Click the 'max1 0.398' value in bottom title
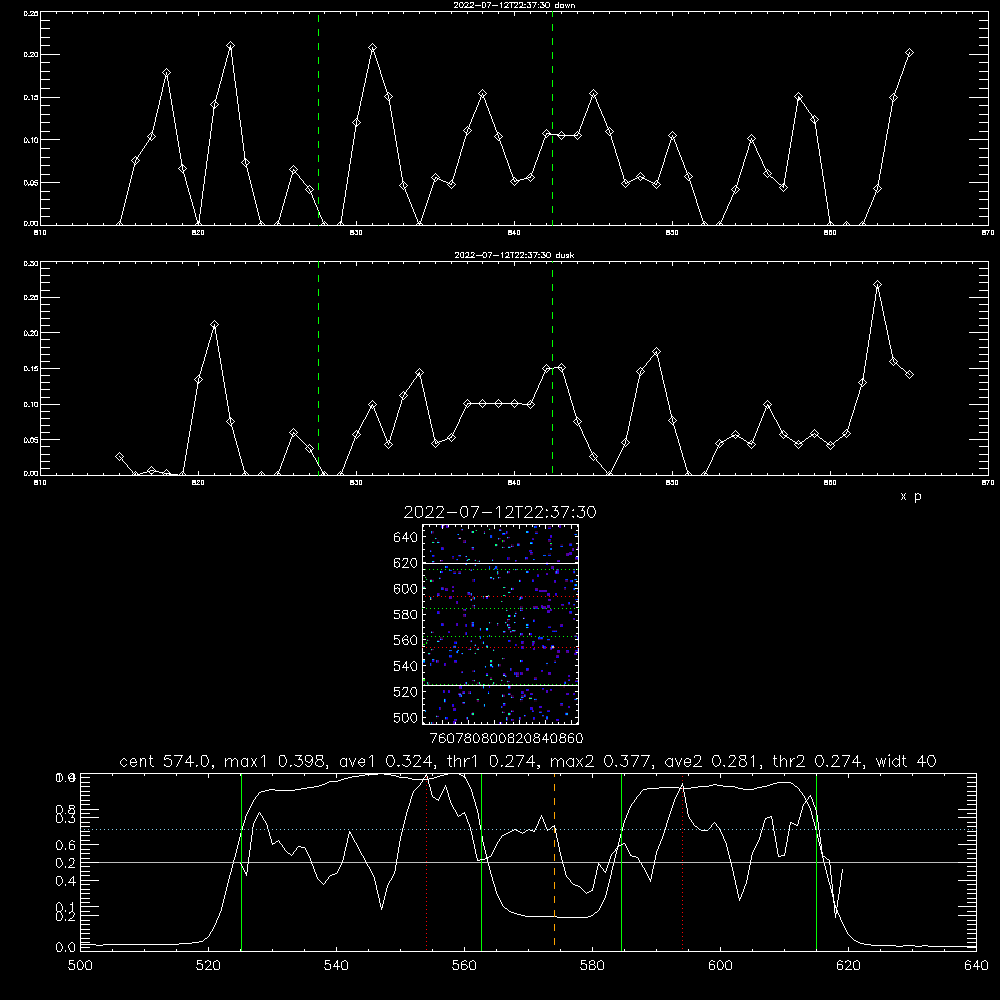The height and width of the screenshot is (1000, 1000). tap(275, 761)
